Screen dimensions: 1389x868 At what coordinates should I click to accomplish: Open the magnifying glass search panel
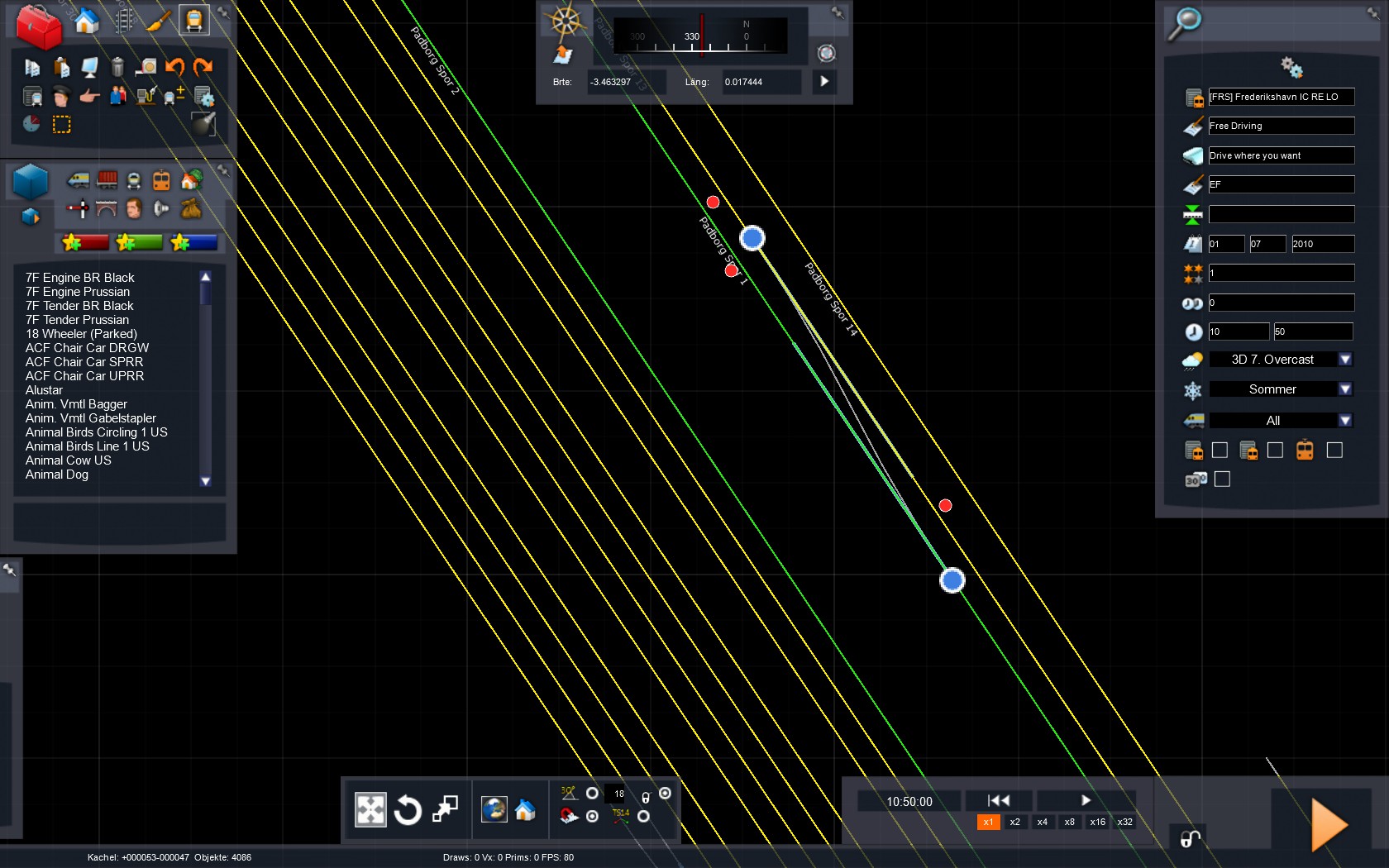click(1184, 23)
